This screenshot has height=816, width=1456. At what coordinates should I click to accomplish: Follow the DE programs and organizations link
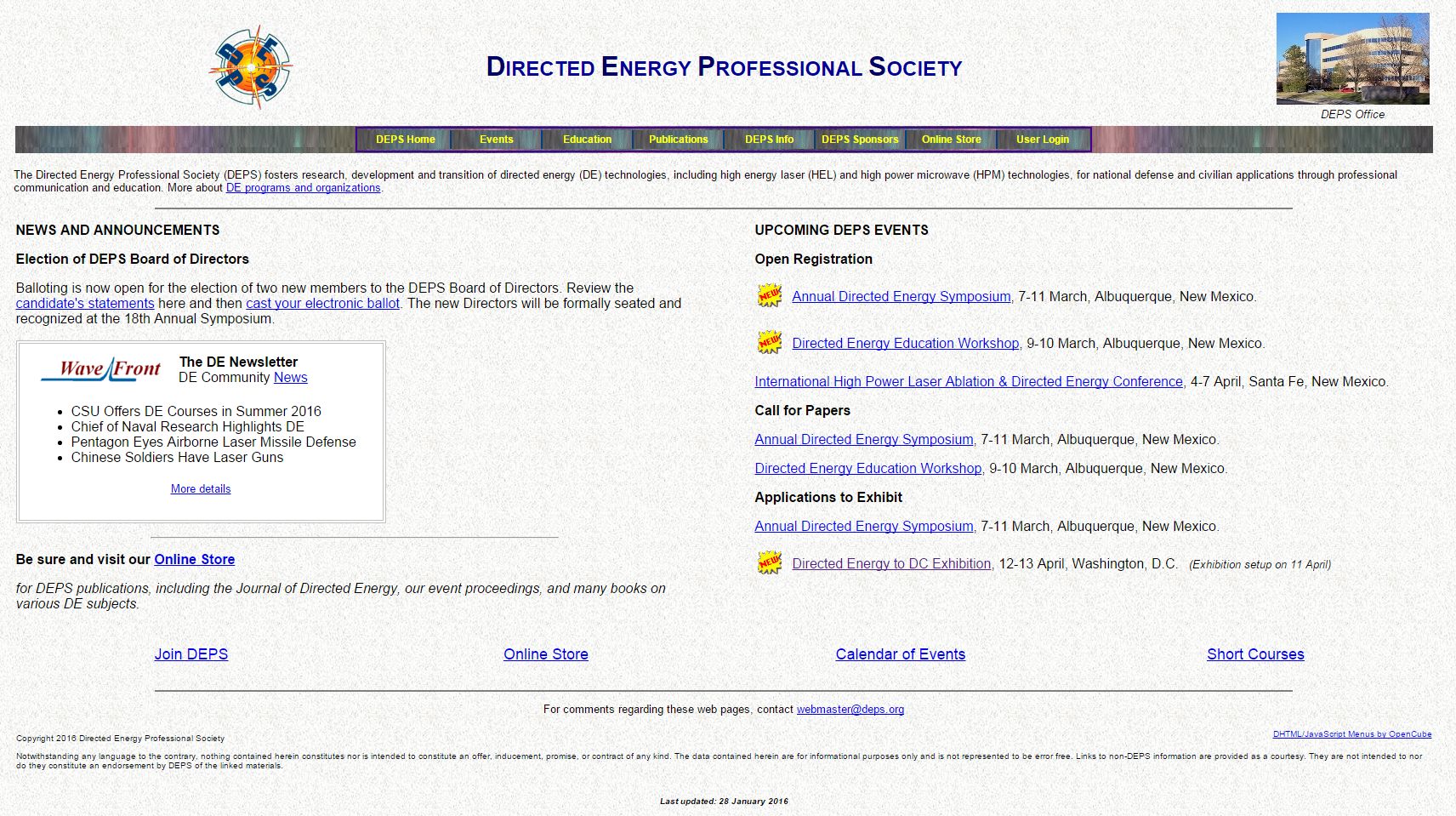coord(303,188)
